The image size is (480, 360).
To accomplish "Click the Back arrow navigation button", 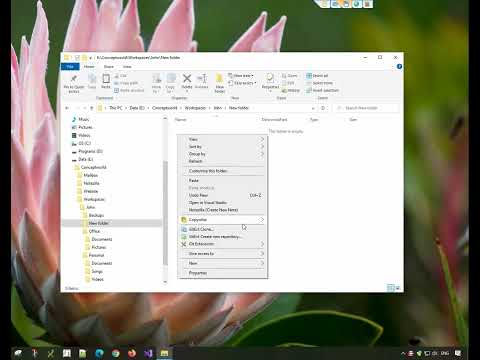I will point(67,108).
